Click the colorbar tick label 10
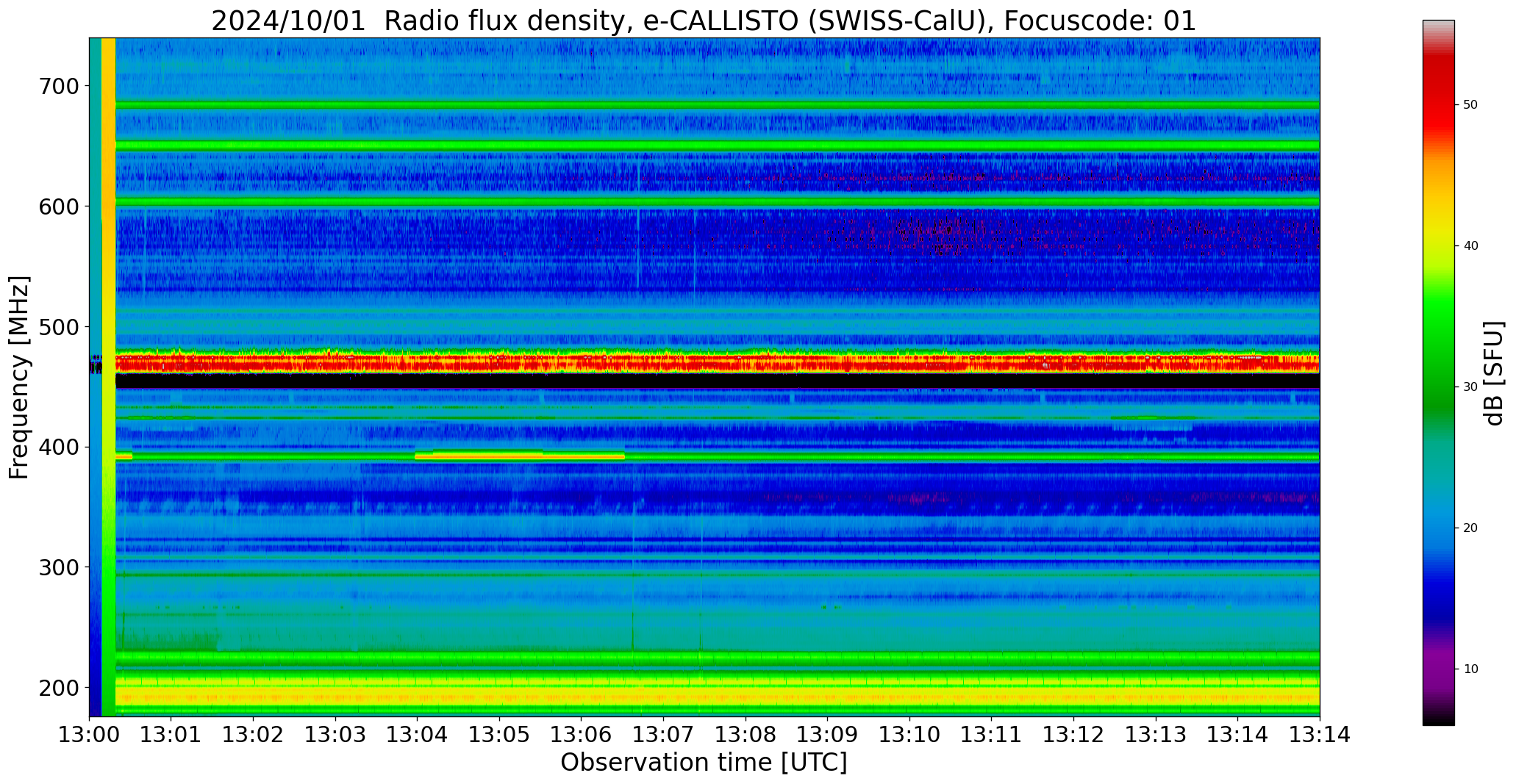The width and height of the screenshot is (1516, 784). 1470,669
